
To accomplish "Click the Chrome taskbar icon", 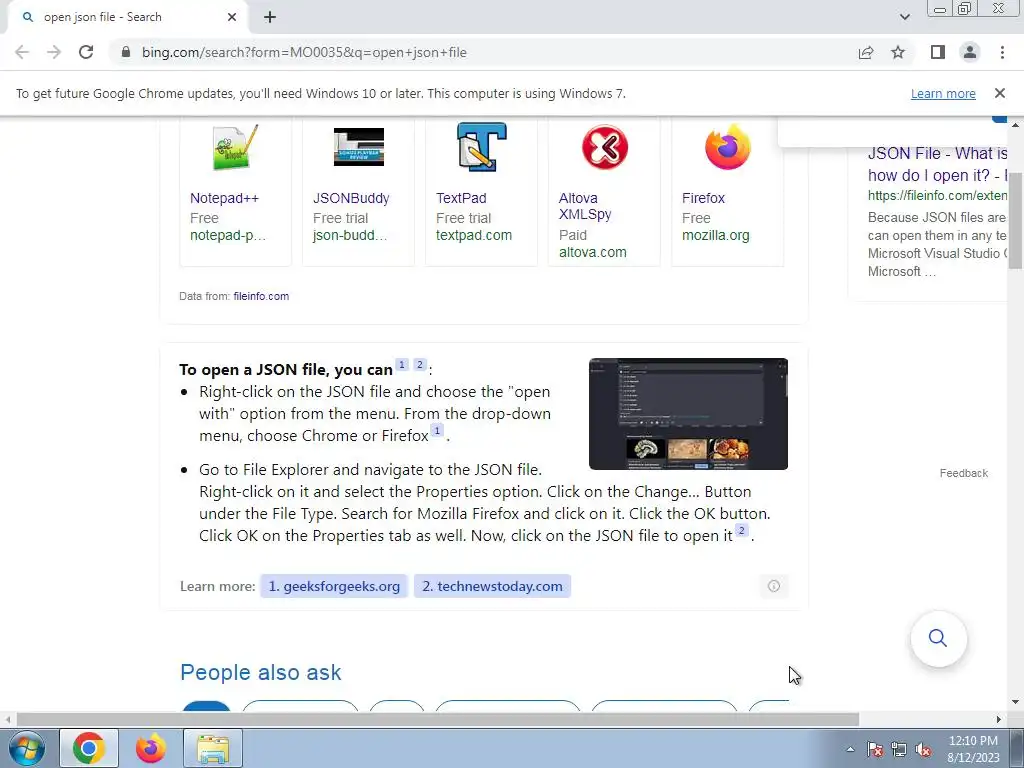I will [89, 748].
